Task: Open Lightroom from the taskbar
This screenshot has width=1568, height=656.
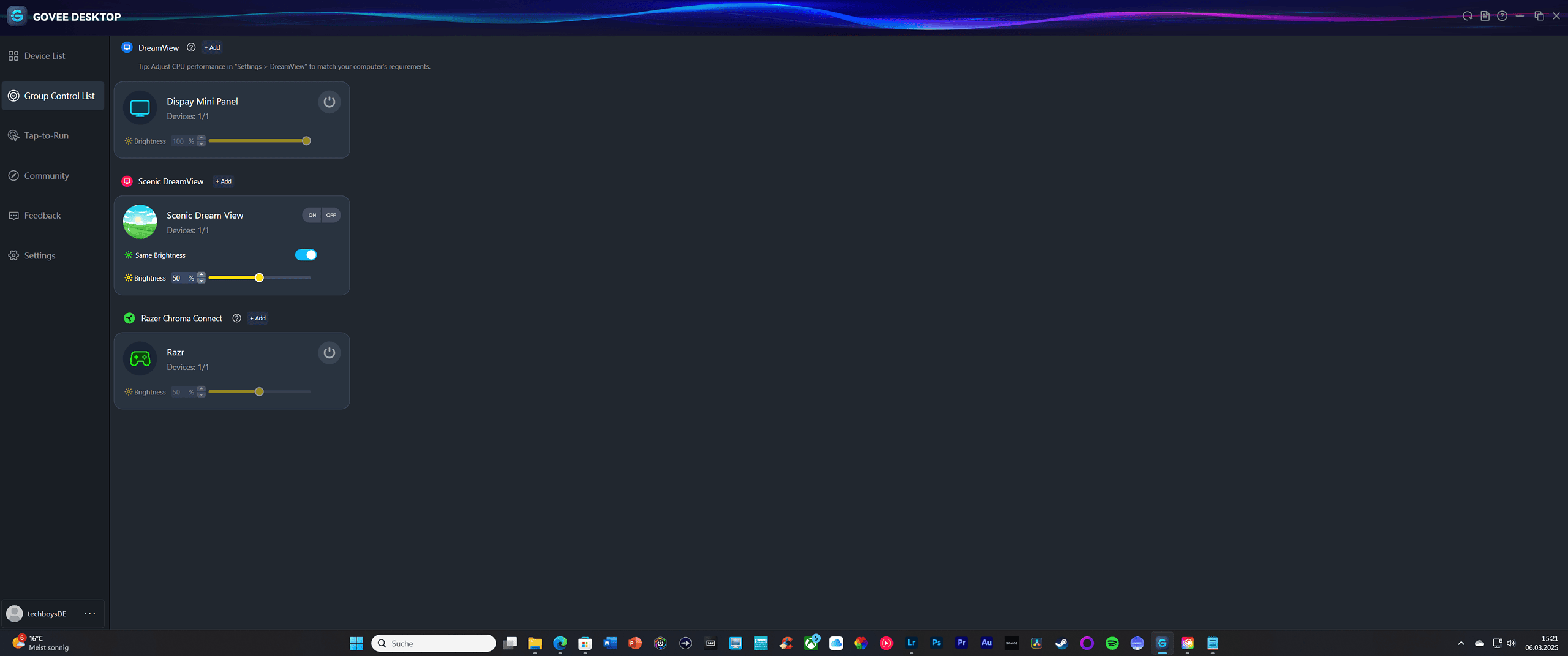Action: point(911,643)
